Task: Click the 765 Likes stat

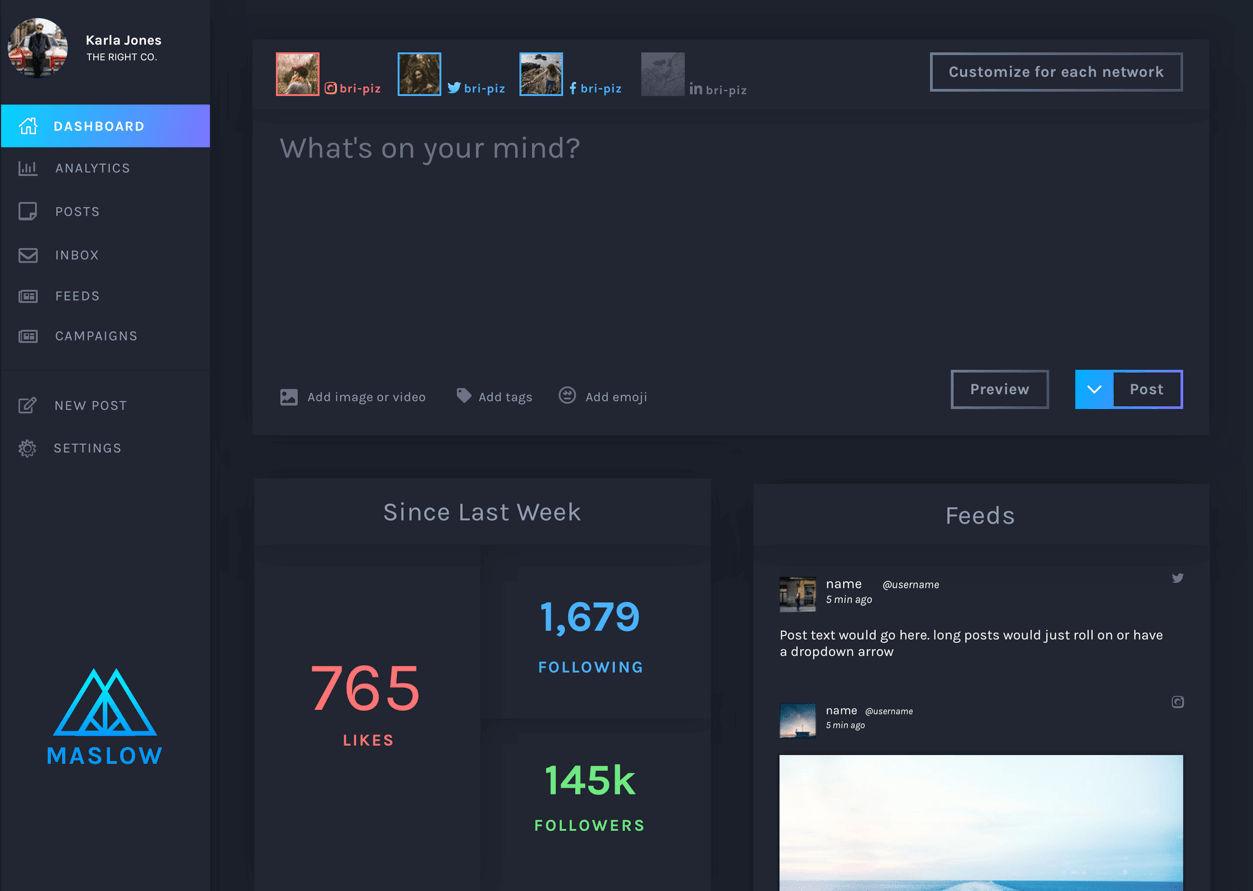Action: coord(366,704)
